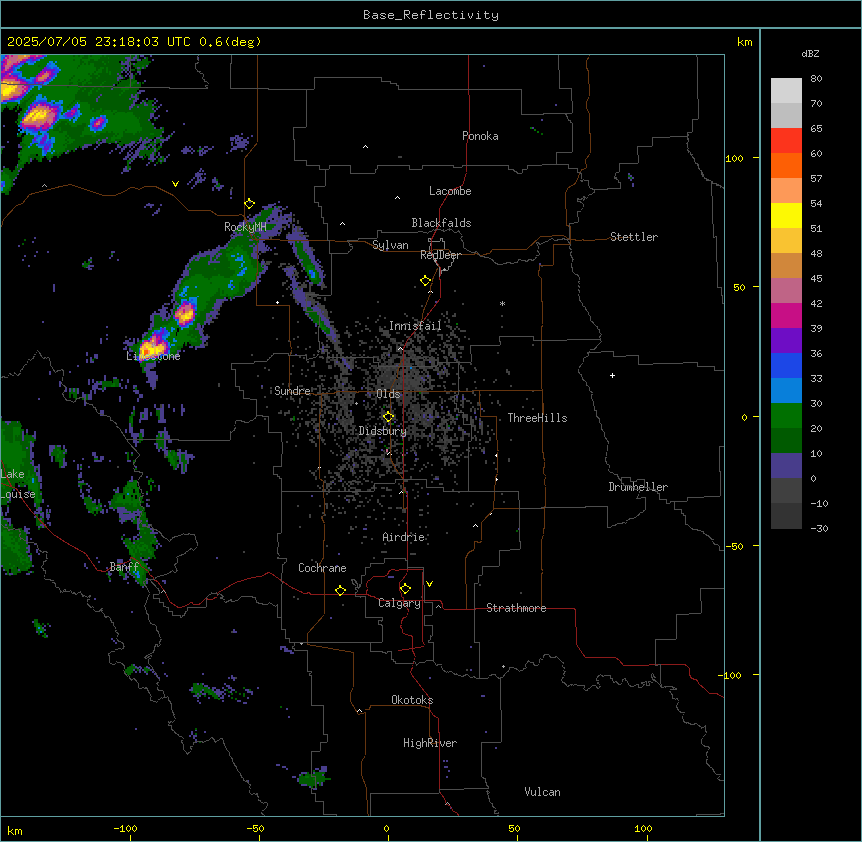This screenshot has width=862, height=842.
Task: Click the light gray 70-80 dBZ legend swatch
Action: tap(786, 91)
